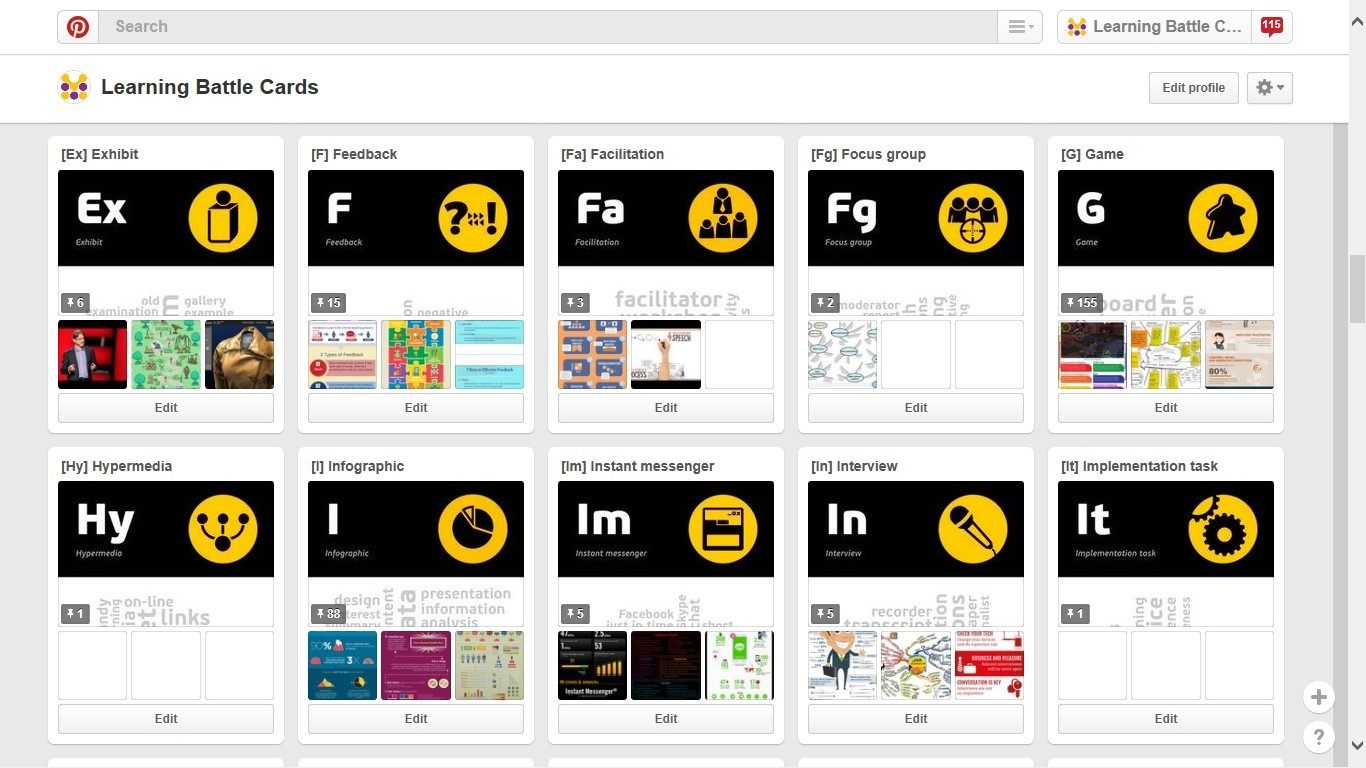Open Exhibit thumbnail of man speaking
The image size is (1366, 768).
[x=92, y=354]
